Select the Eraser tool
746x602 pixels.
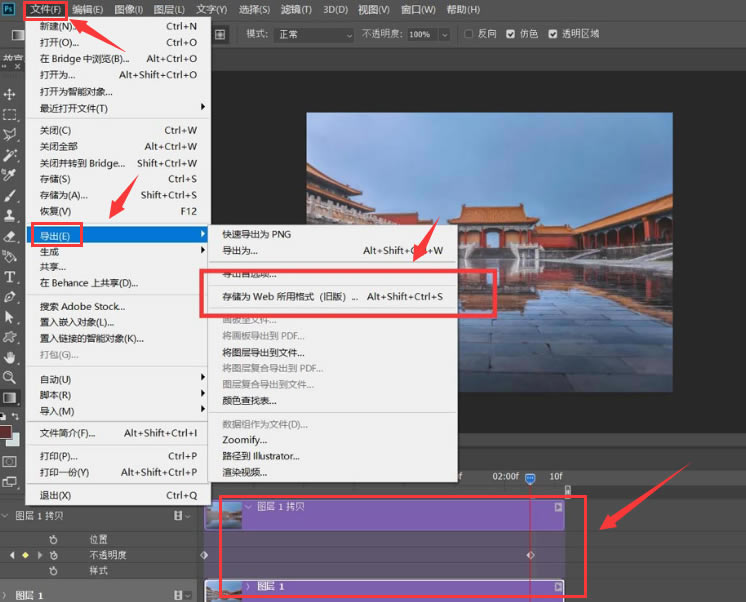10,236
